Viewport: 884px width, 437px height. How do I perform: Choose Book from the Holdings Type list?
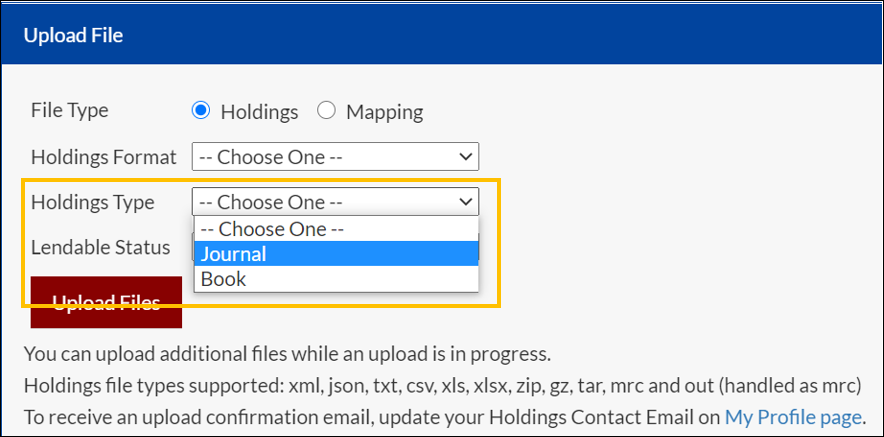tap(336, 279)
